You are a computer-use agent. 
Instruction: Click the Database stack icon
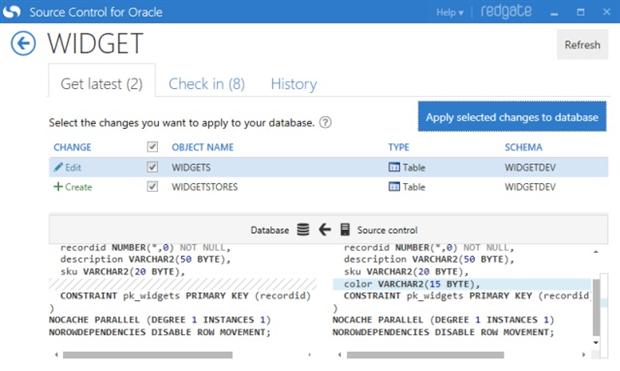point(303,229)
